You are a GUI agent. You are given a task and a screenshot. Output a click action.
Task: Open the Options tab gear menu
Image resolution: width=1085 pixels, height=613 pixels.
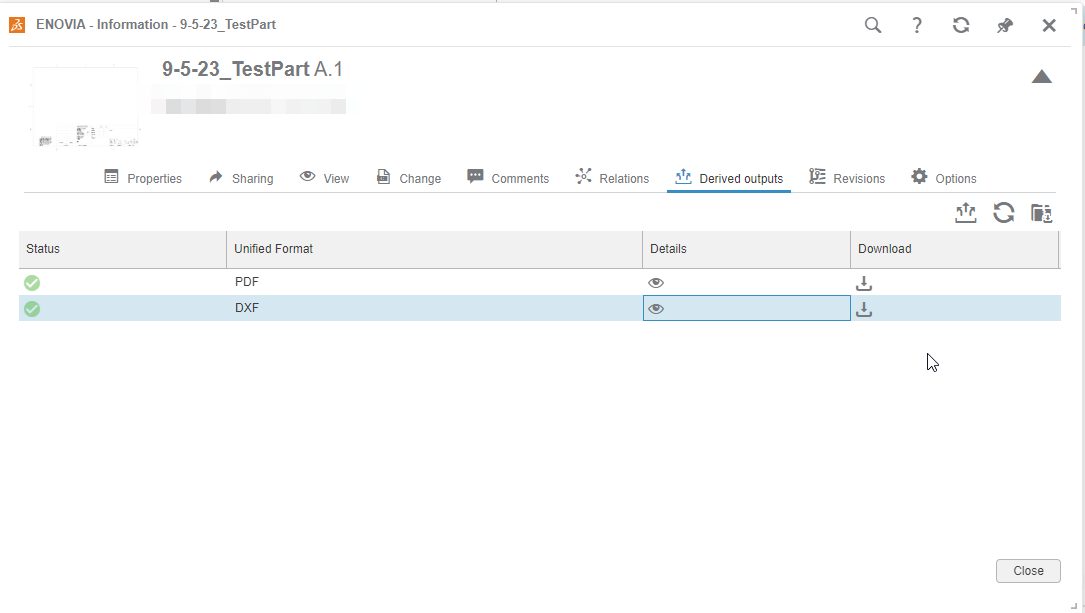[943, 177]
